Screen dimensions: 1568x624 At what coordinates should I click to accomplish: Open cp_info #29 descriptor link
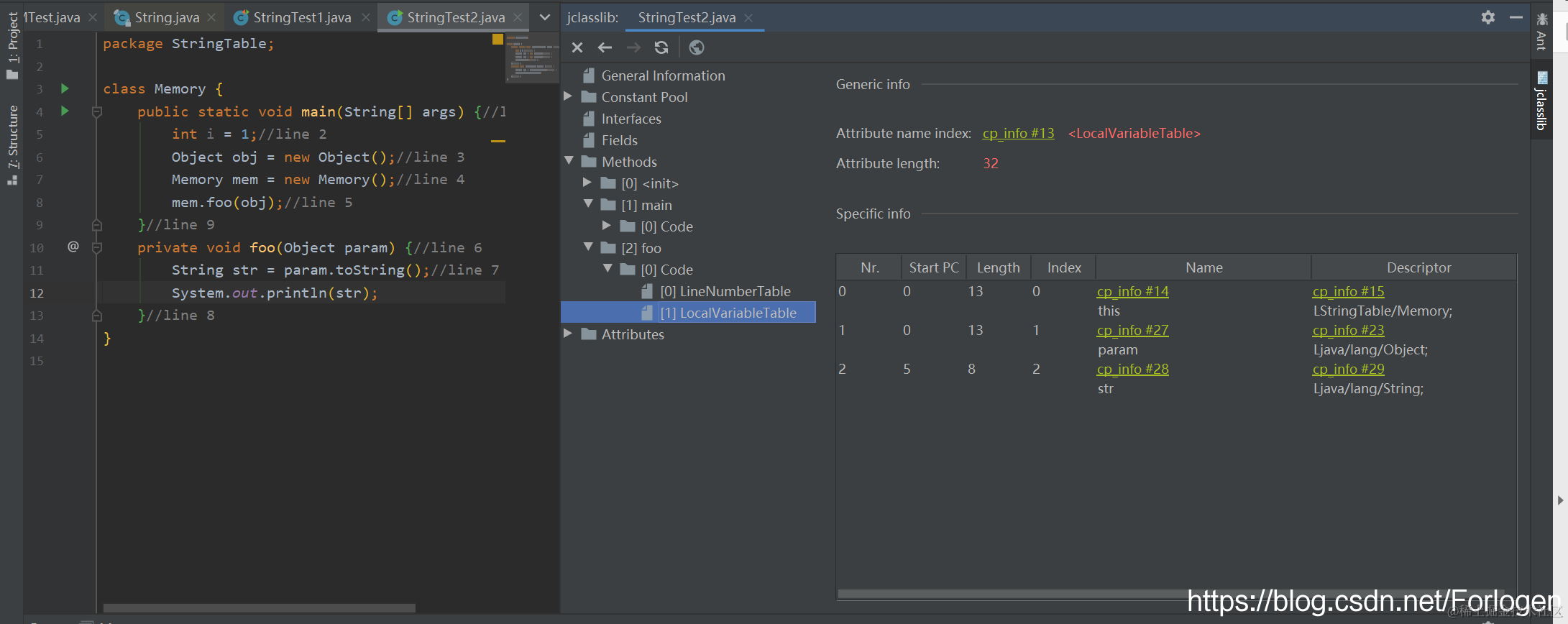coord(1348,369)
